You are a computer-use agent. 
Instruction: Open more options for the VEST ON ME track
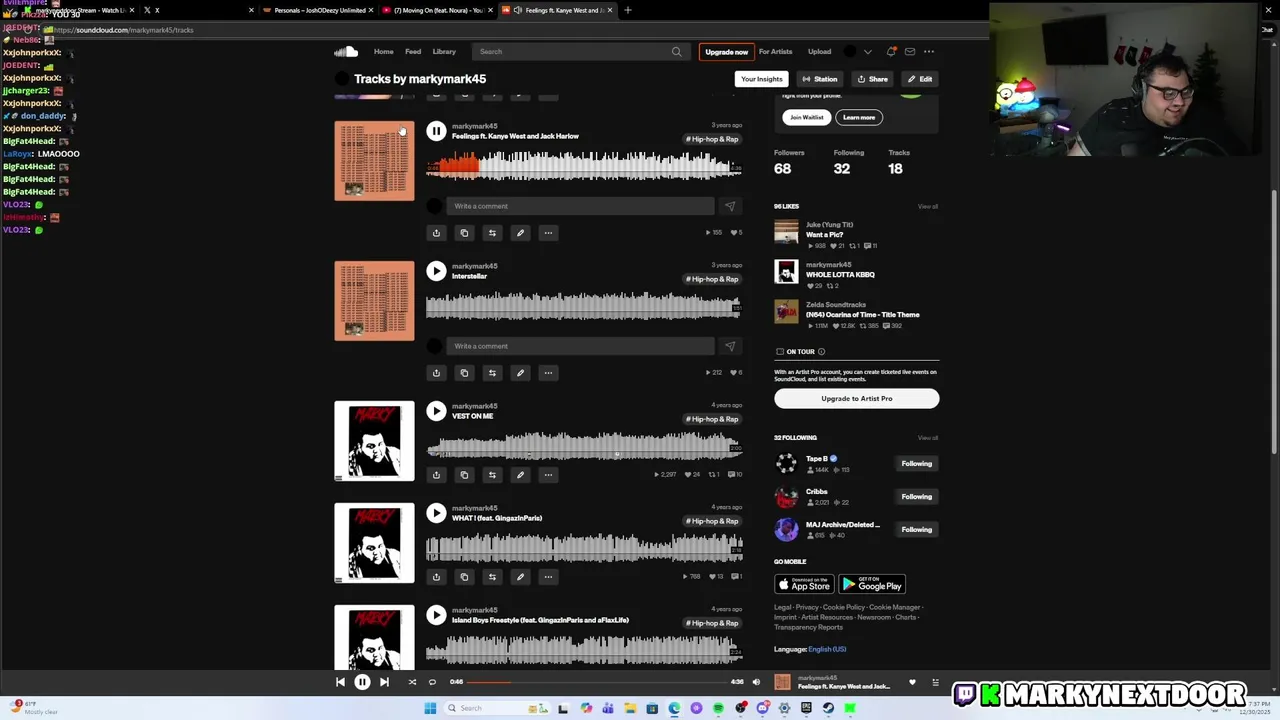click(x=548, y=475)
